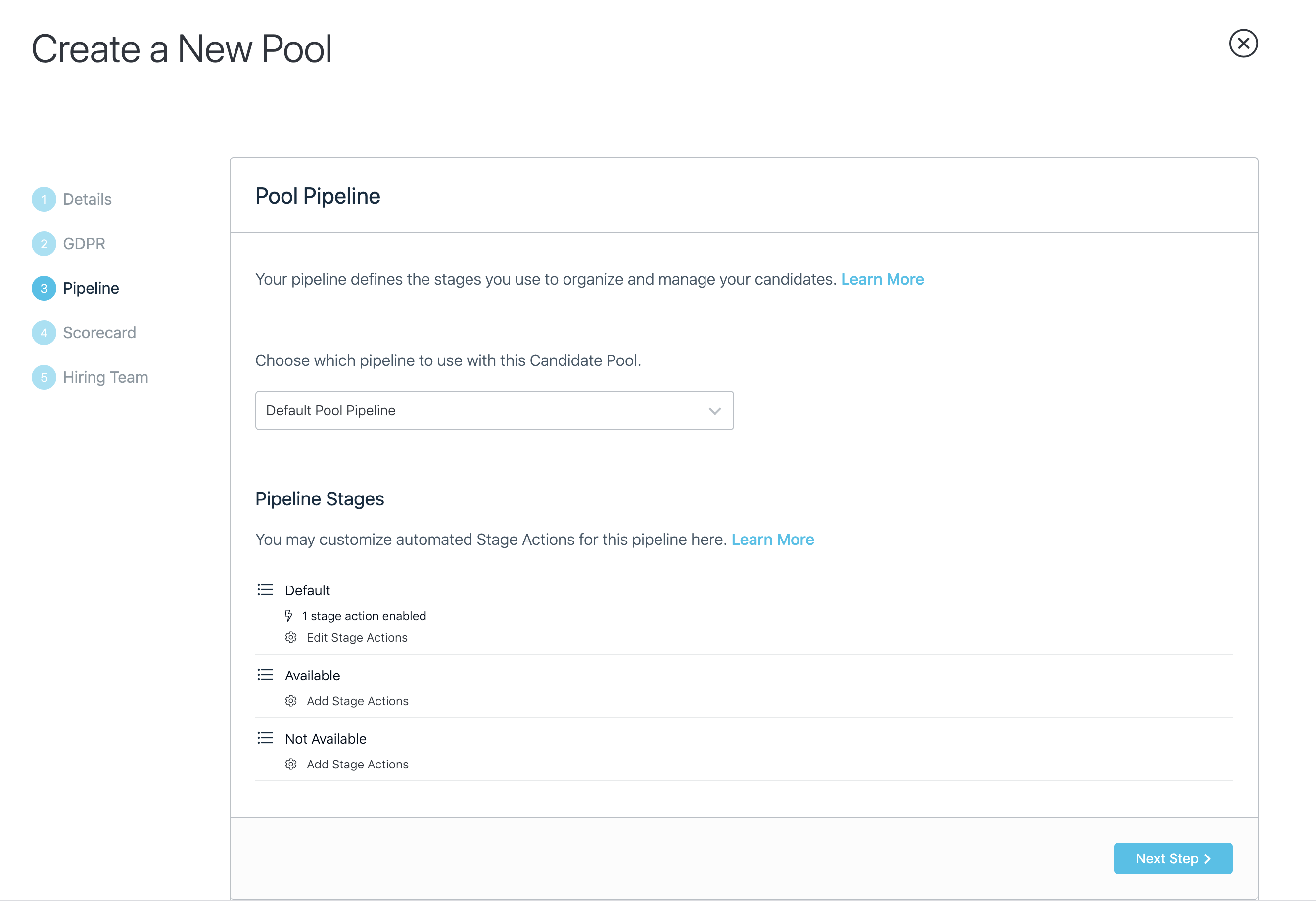This screenshot has width=1316, height=901.
Task: Click the drag handle icon for Not Available stage
Action: [x=265, y=738]
